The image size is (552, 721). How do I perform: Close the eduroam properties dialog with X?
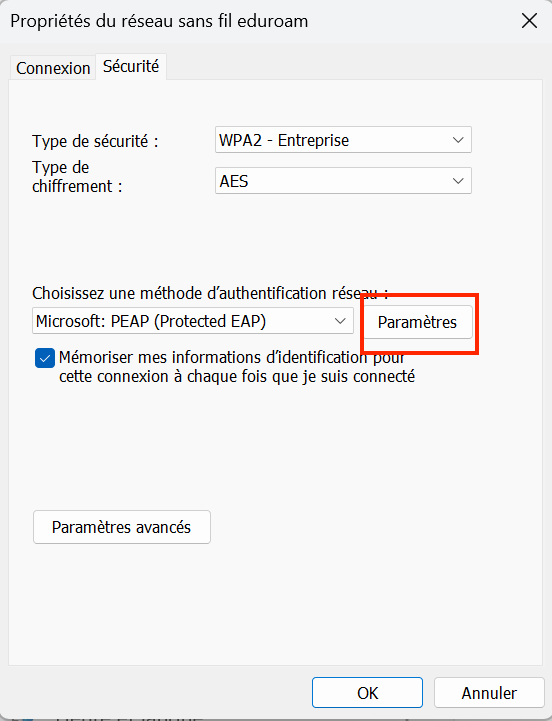coord(529,21)
